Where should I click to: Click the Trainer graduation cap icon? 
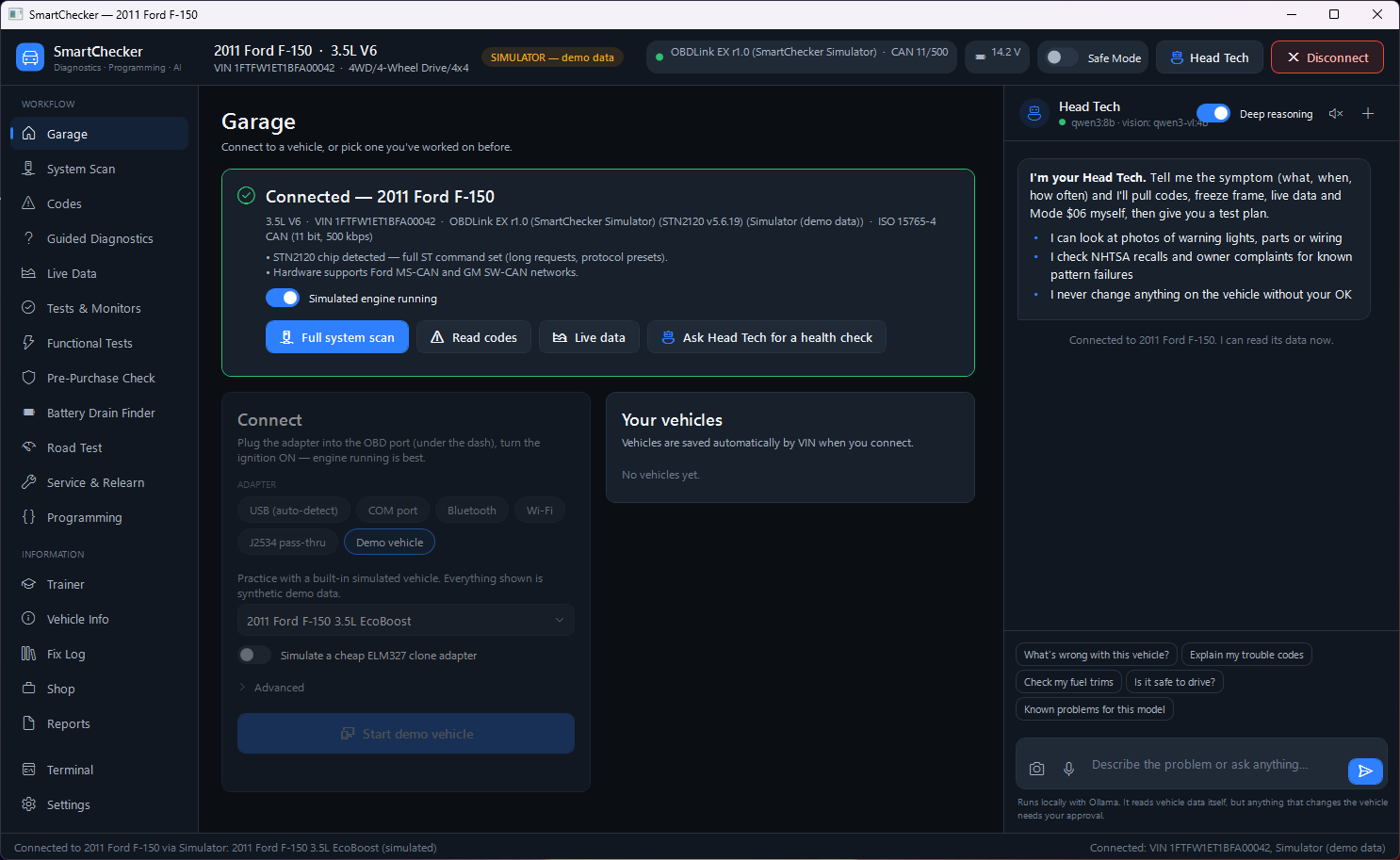[28, 584]
